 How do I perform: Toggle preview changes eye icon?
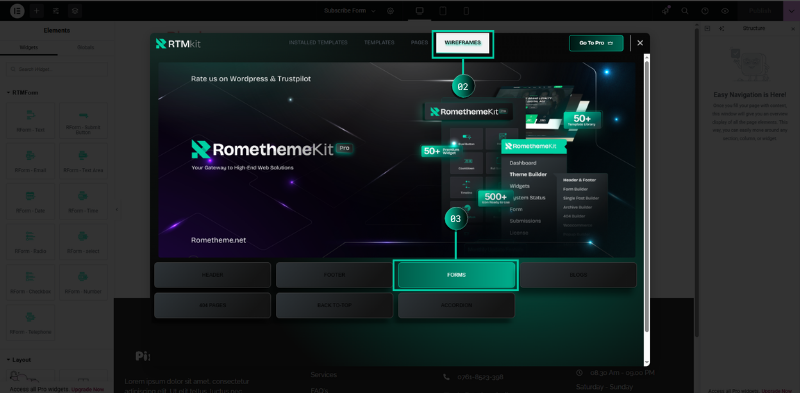coord(724,11)
